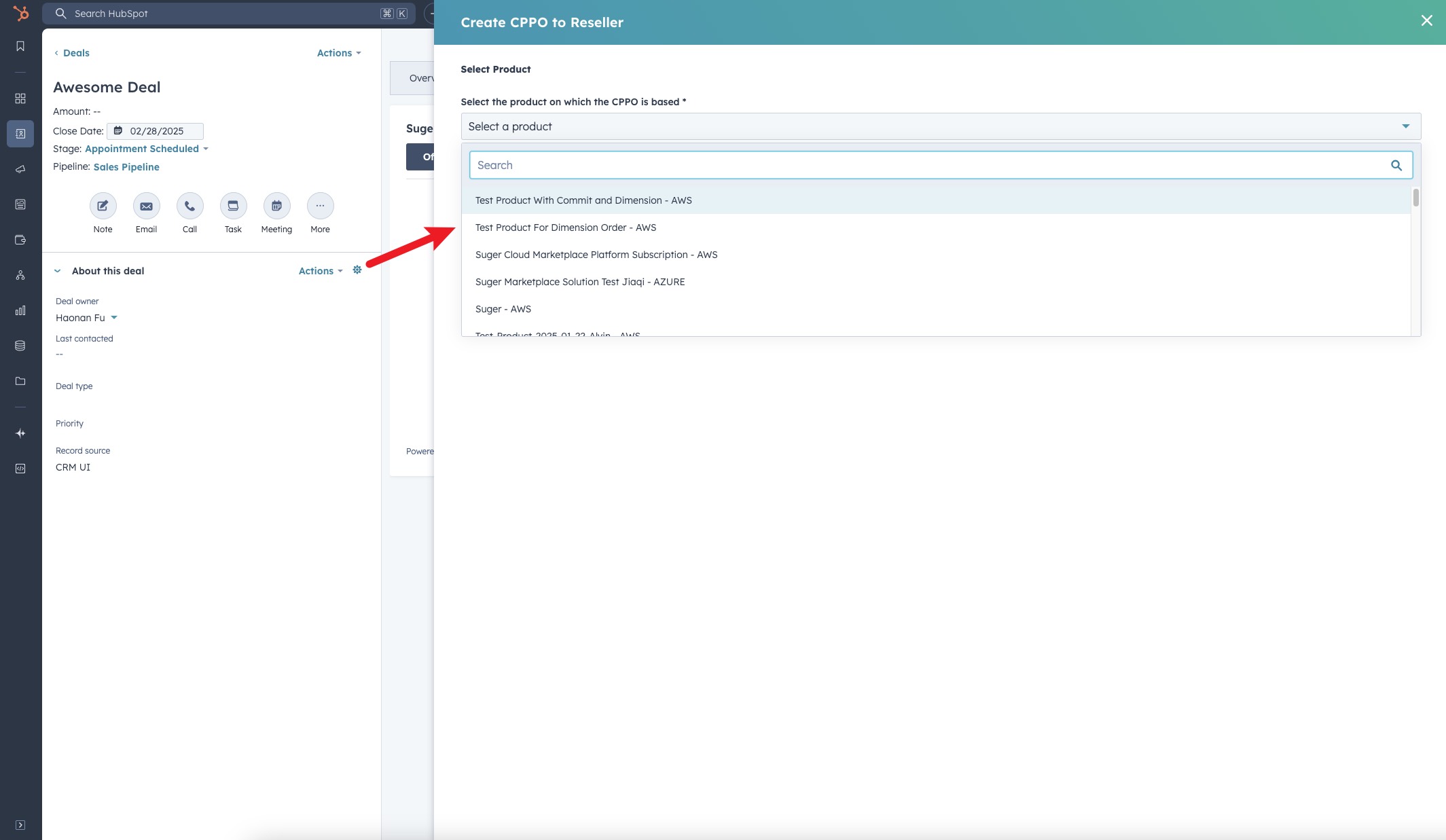The height and width of the screenshot is (840, 1446).
Task: Click the Email action icon
Action: coord(146,206)
